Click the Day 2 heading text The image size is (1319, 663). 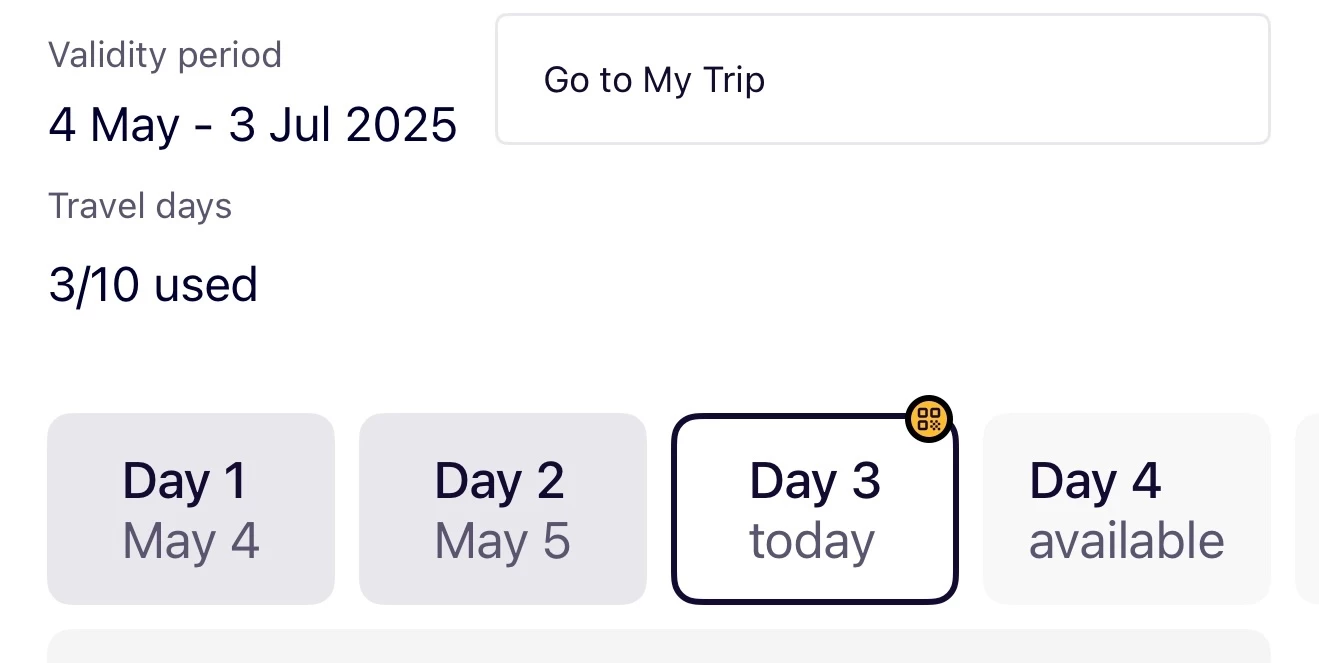coord(499,481)
